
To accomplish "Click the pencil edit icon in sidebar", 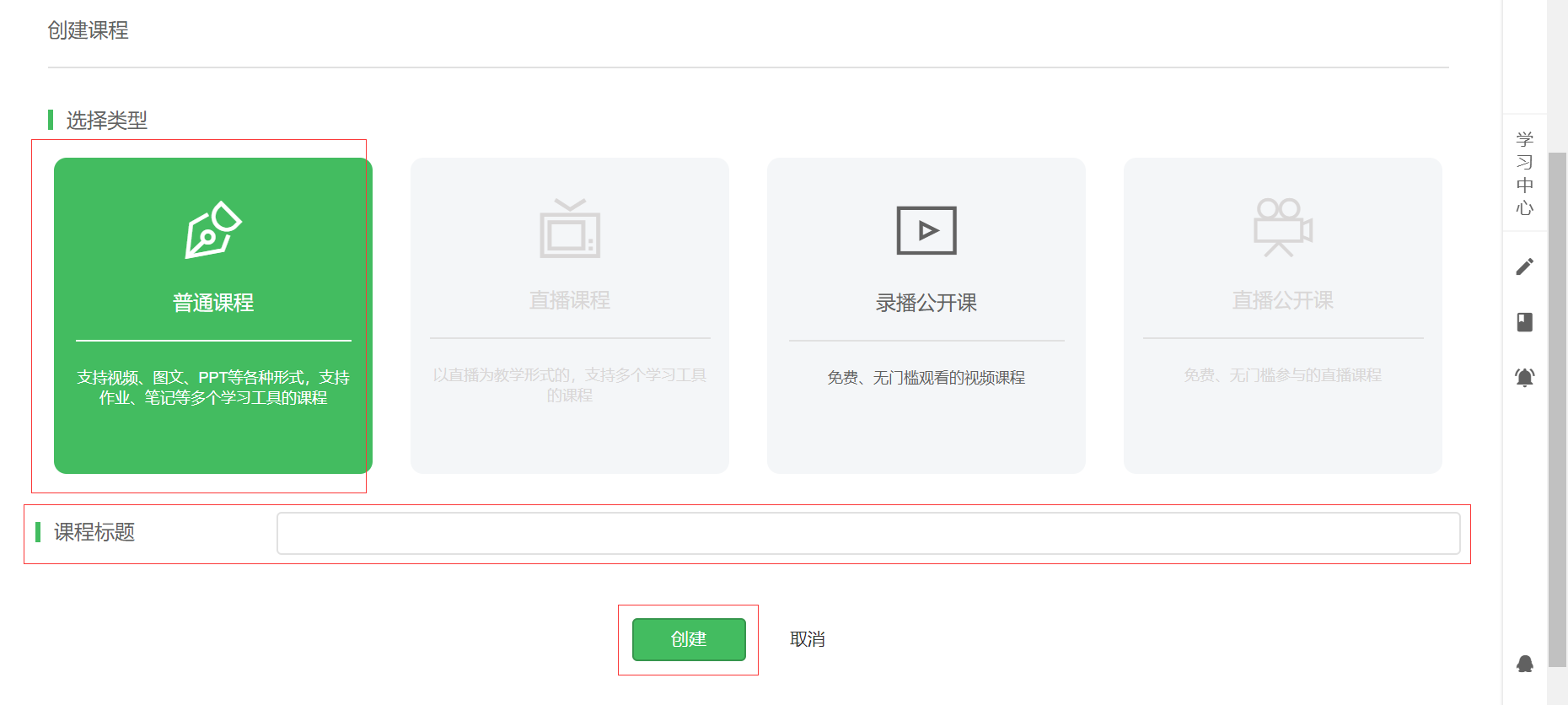I will (1524, 266).
